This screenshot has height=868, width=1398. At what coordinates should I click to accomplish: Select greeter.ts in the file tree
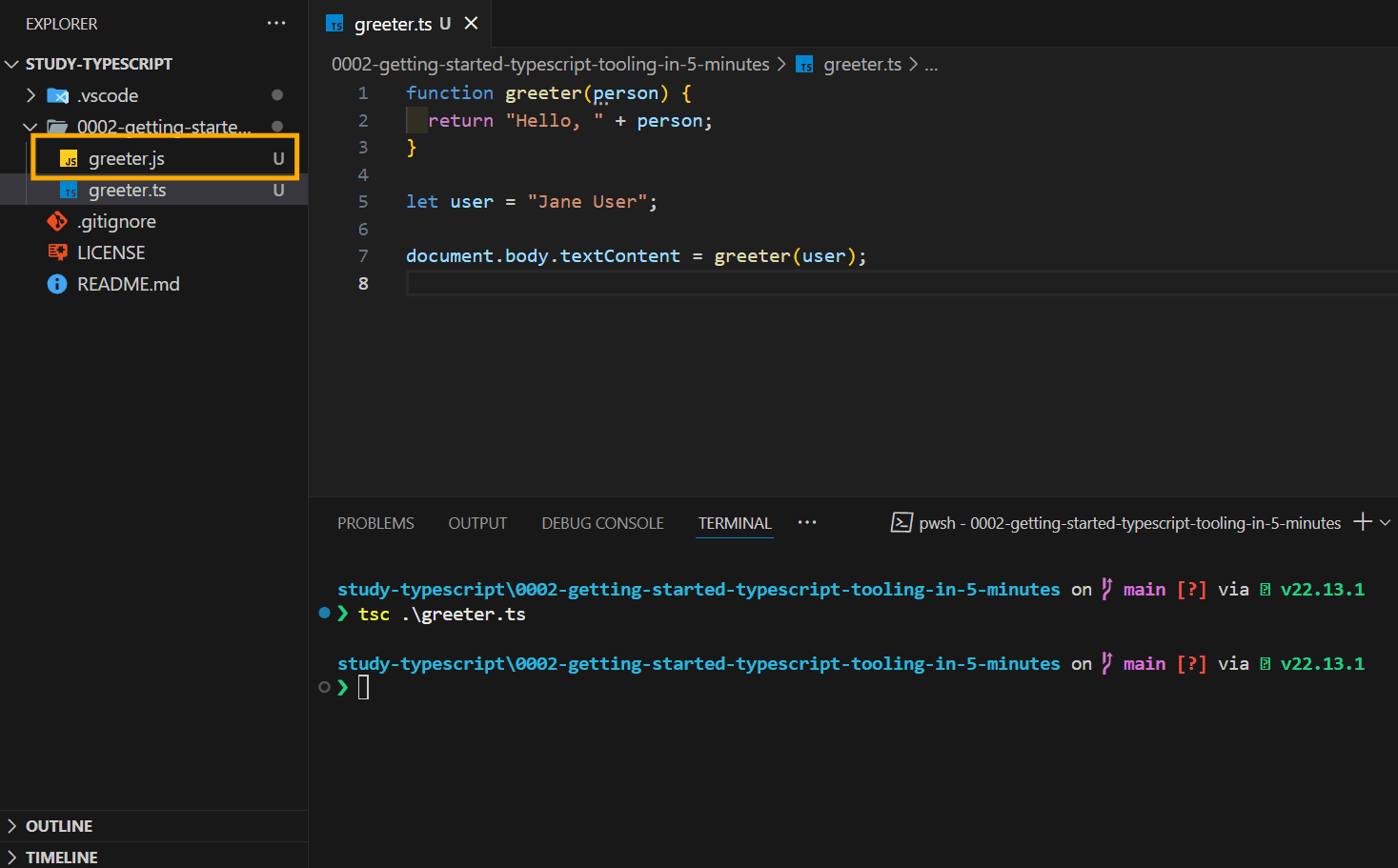click(x=153, y=190)
